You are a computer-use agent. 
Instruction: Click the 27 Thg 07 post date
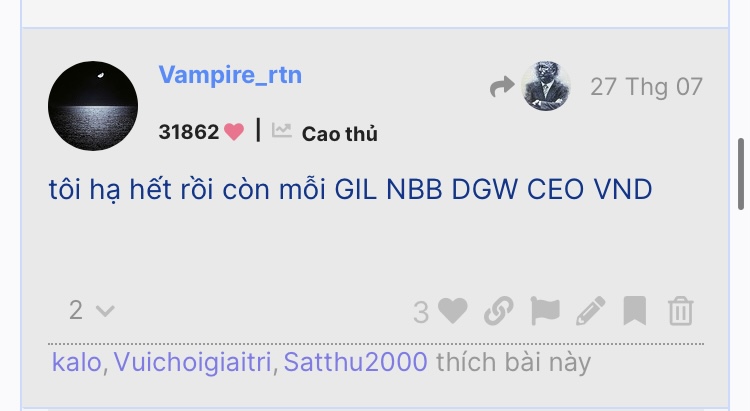coord(646,87)
